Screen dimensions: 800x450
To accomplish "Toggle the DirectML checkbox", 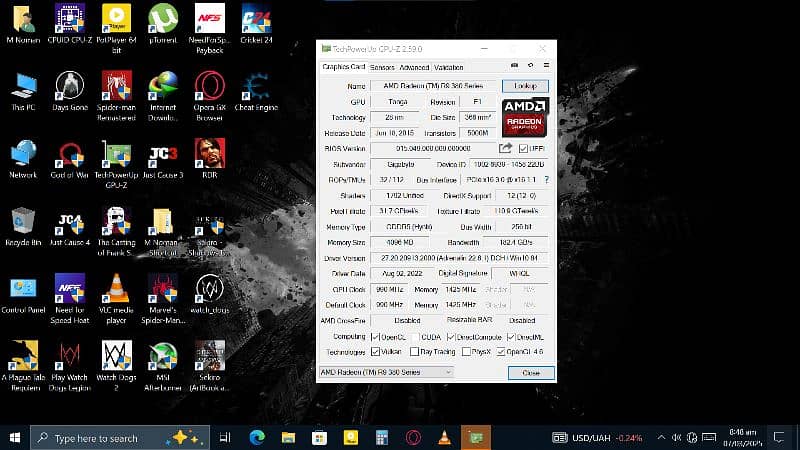I will [511, 337].
